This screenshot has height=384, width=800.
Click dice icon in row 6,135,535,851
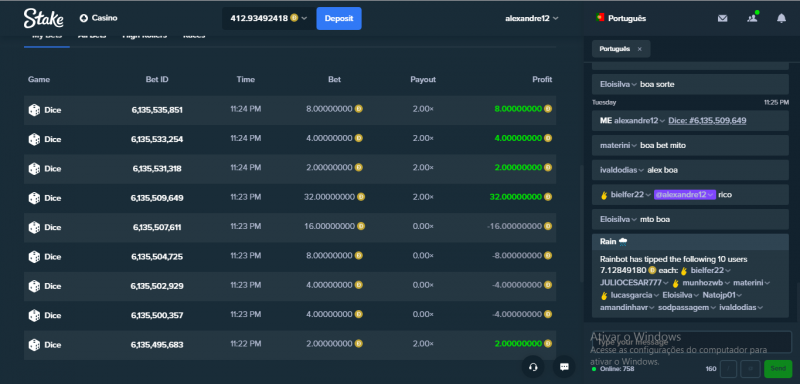coord(34,110)
